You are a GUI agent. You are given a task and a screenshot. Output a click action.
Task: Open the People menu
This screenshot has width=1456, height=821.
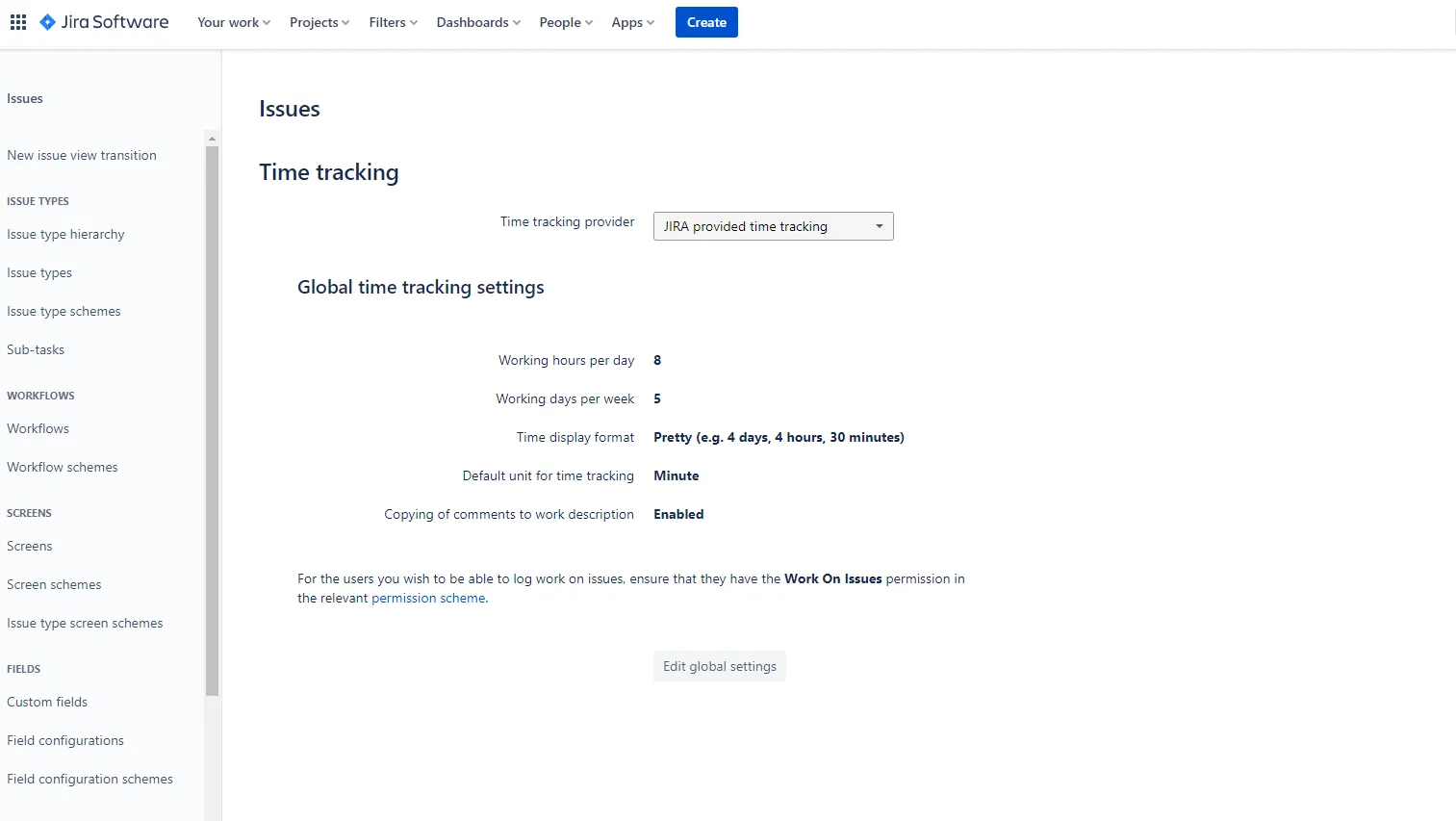click(x=561, y=22)
